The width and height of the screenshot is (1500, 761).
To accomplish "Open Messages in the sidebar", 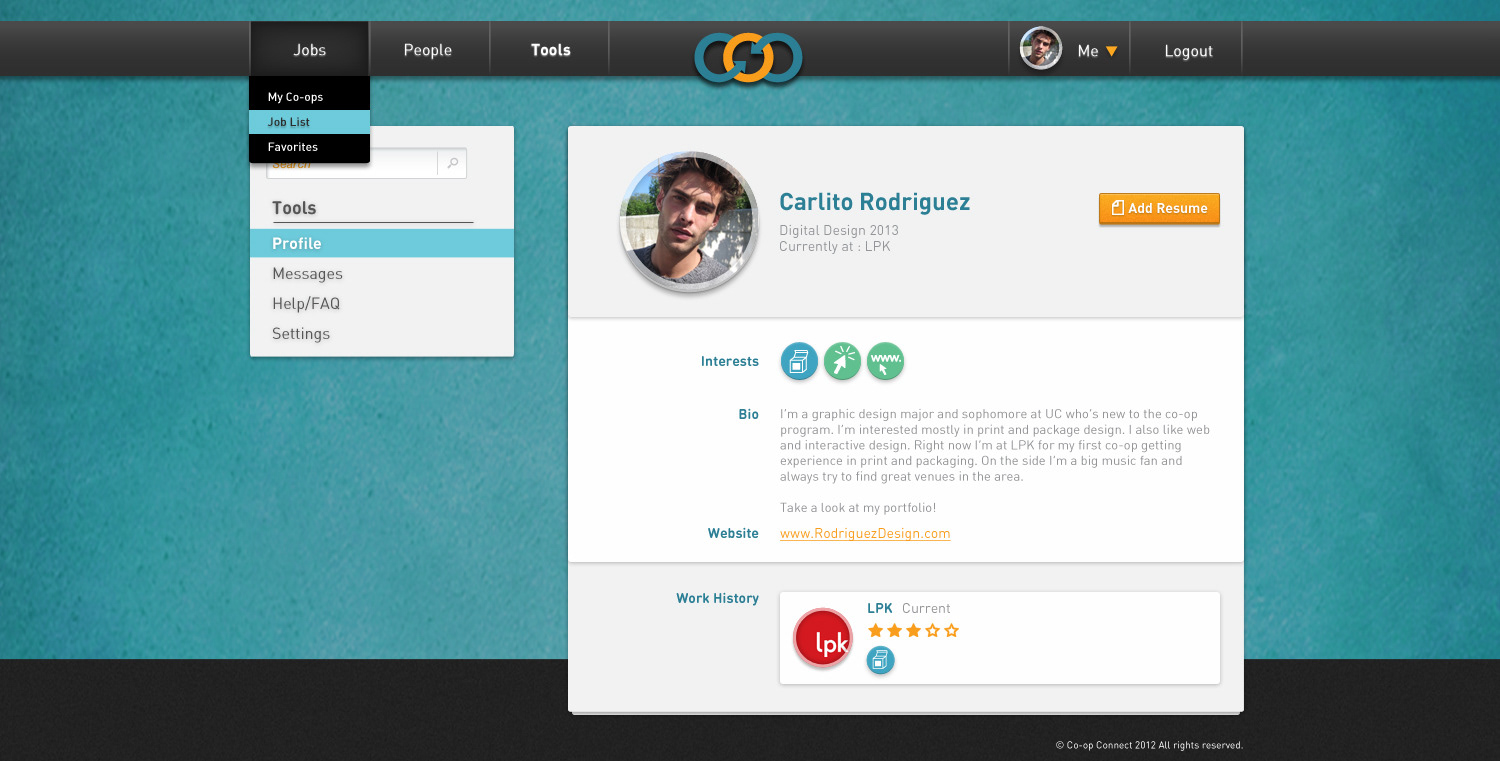I will click(x=307, y=274).
